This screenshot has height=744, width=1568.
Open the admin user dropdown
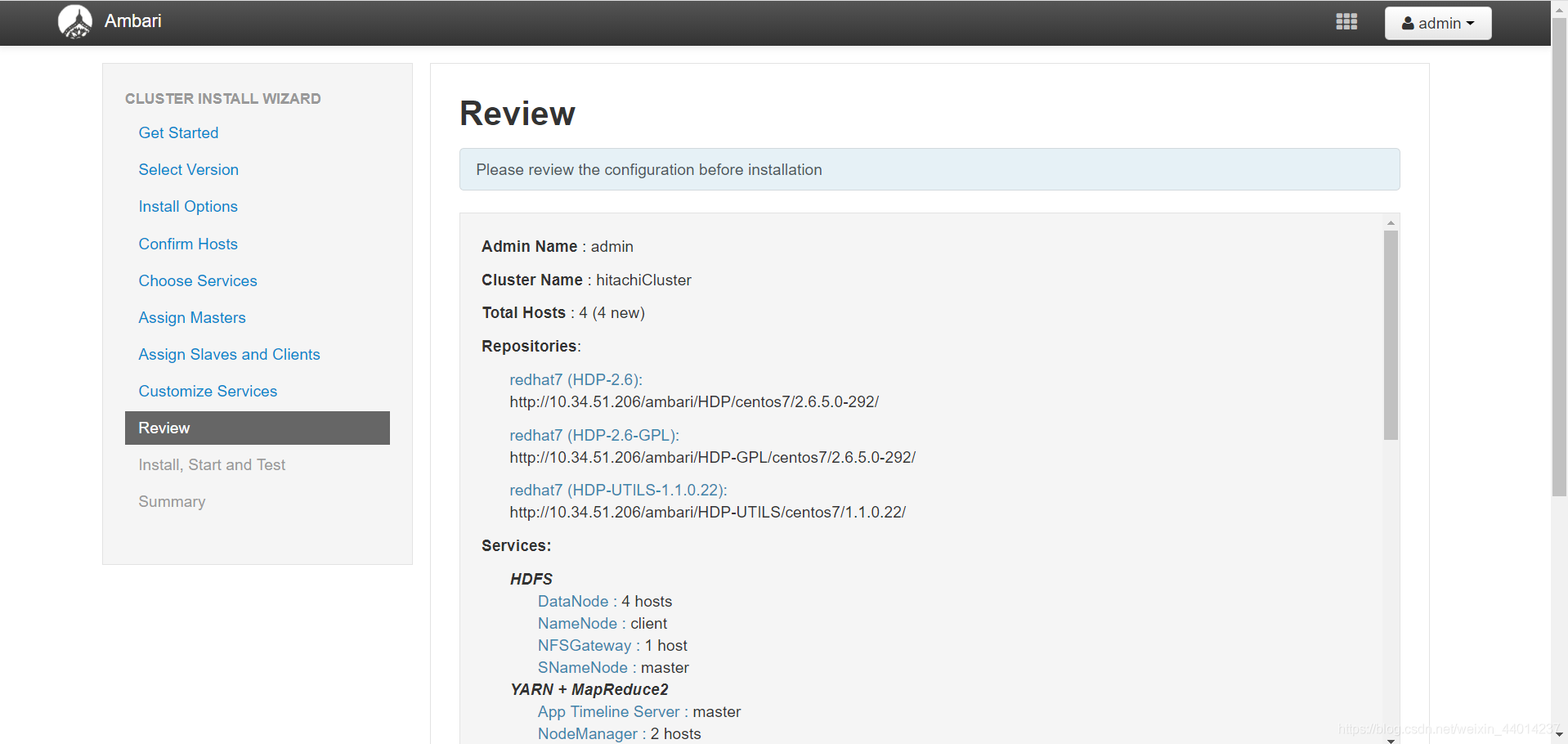tap(1438, 23)
